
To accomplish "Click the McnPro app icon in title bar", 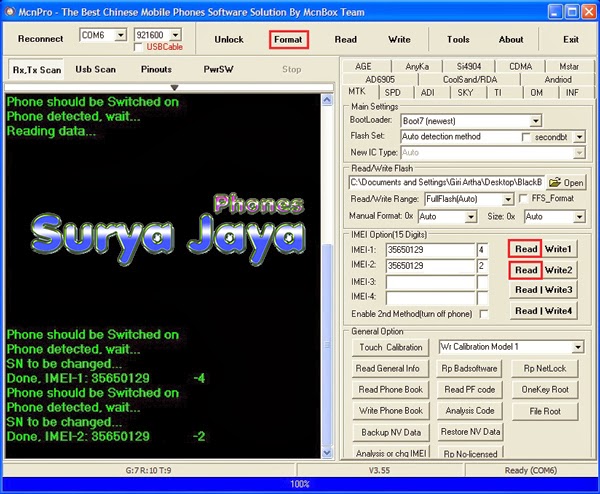I will point(10,12).
